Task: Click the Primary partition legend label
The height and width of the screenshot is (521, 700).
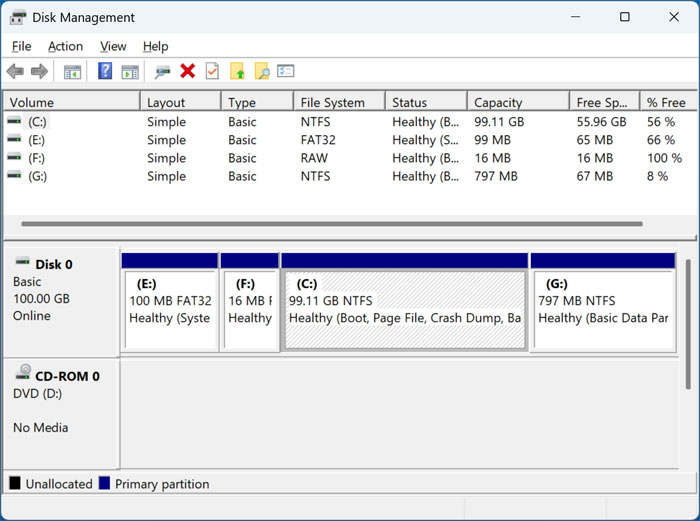Action: click(162, 484)
